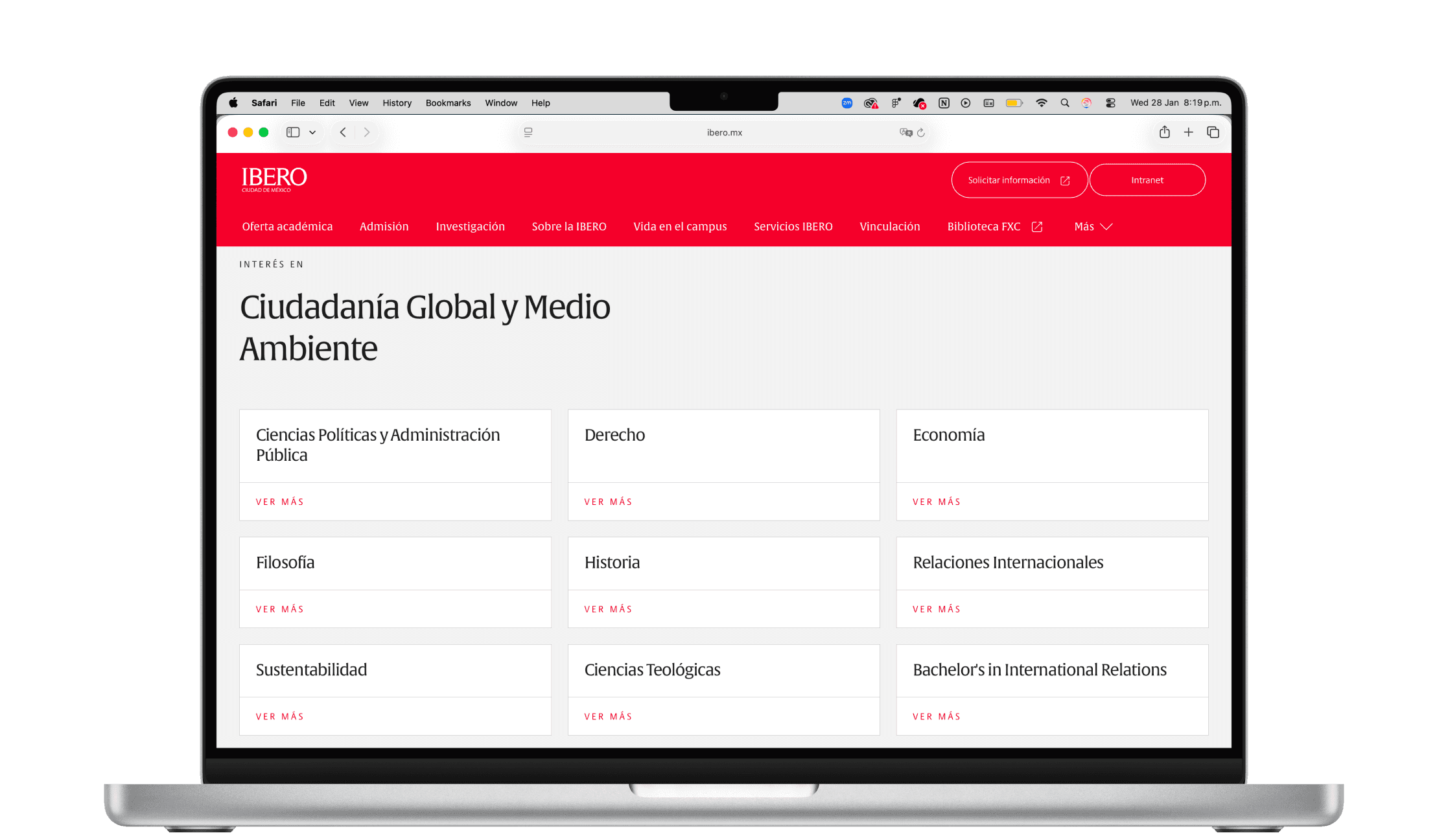Click the ibero.mx address field
This screenshot has width=1448, height=840.
(724, 132)
